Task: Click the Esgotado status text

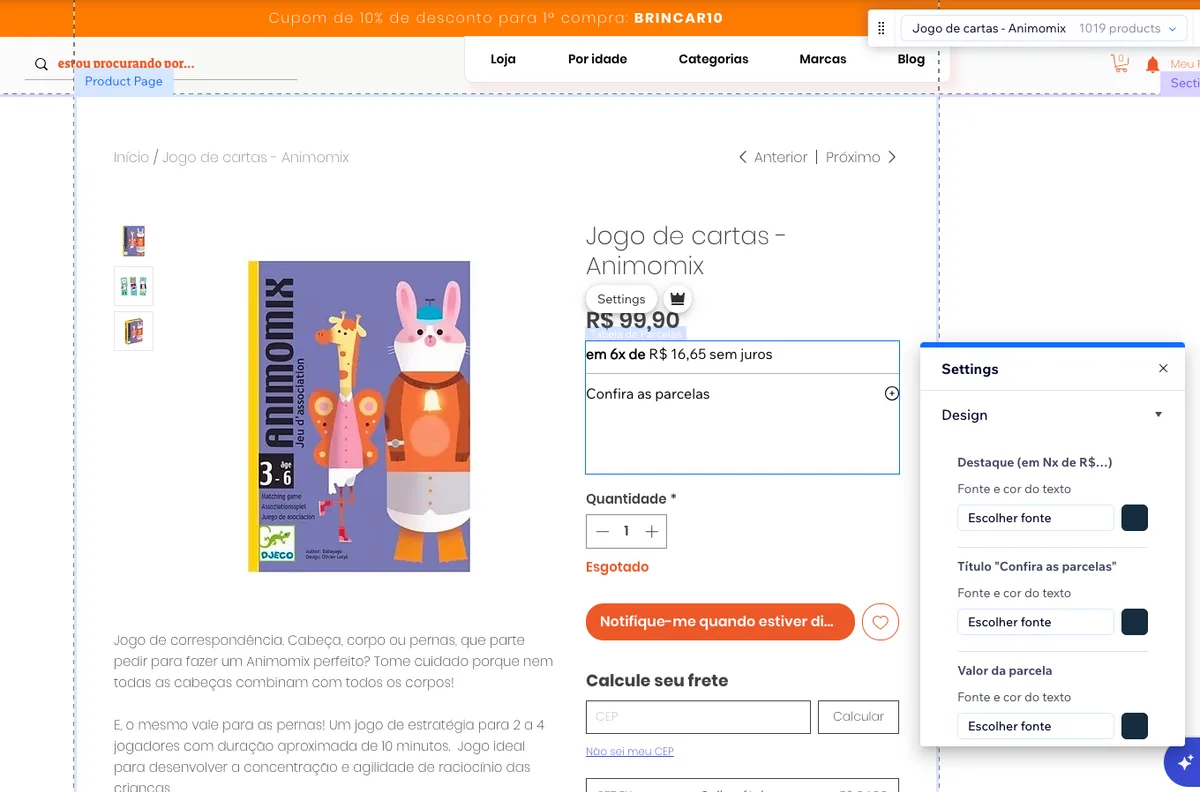Action: 617,567
